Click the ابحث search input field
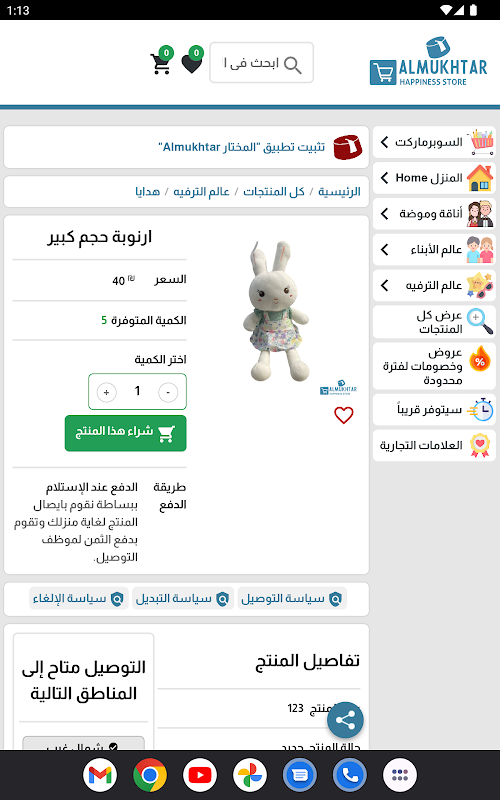The height and width of the screenshot is (800, 500). pos(261,63)
